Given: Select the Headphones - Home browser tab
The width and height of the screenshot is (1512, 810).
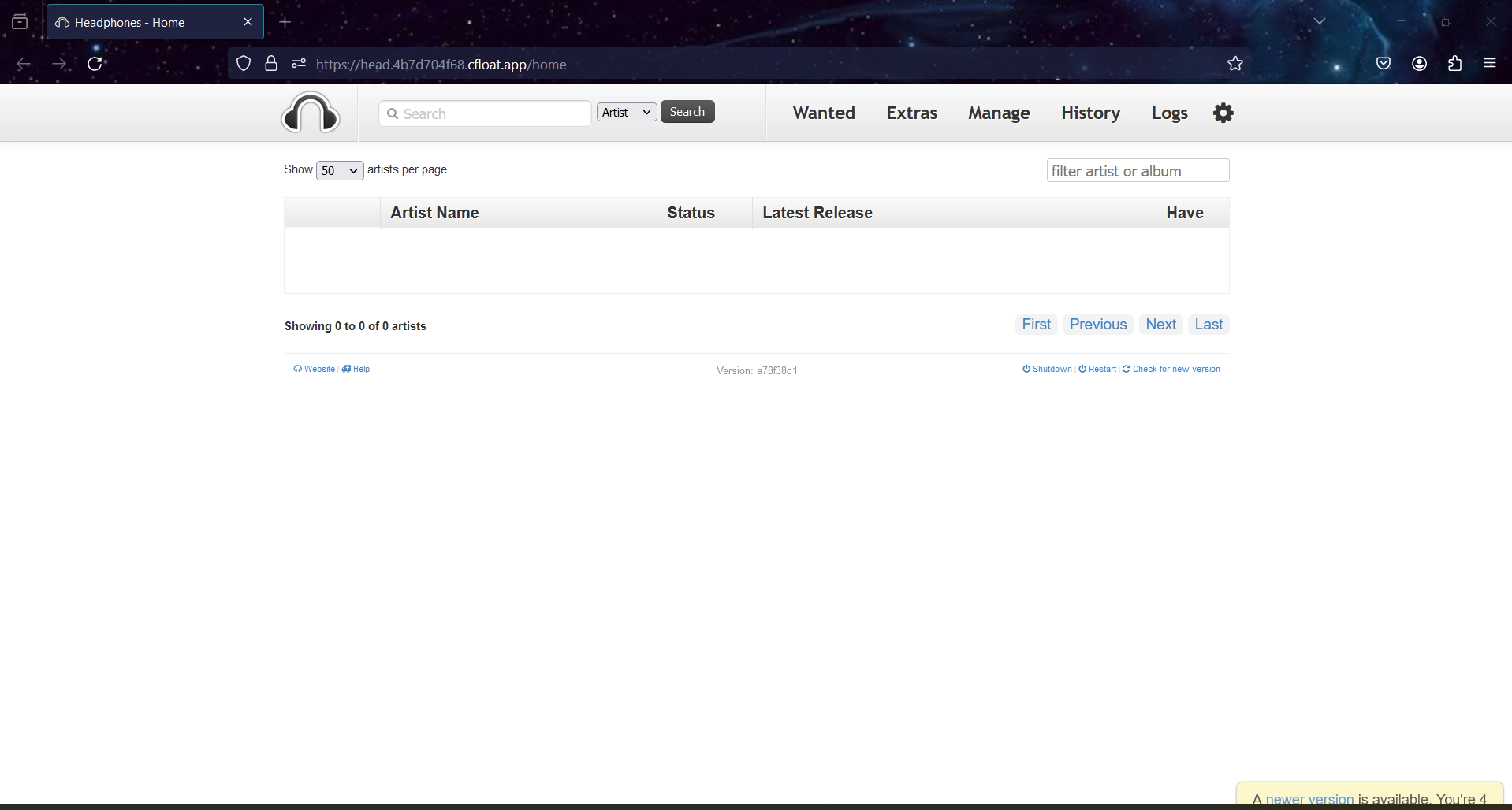Looking at the screenshot, I should [155, 22].
